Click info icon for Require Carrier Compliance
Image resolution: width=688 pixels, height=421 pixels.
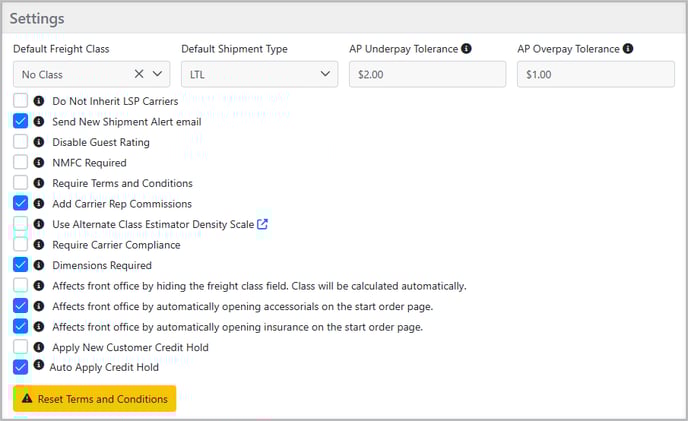point(39,245)
